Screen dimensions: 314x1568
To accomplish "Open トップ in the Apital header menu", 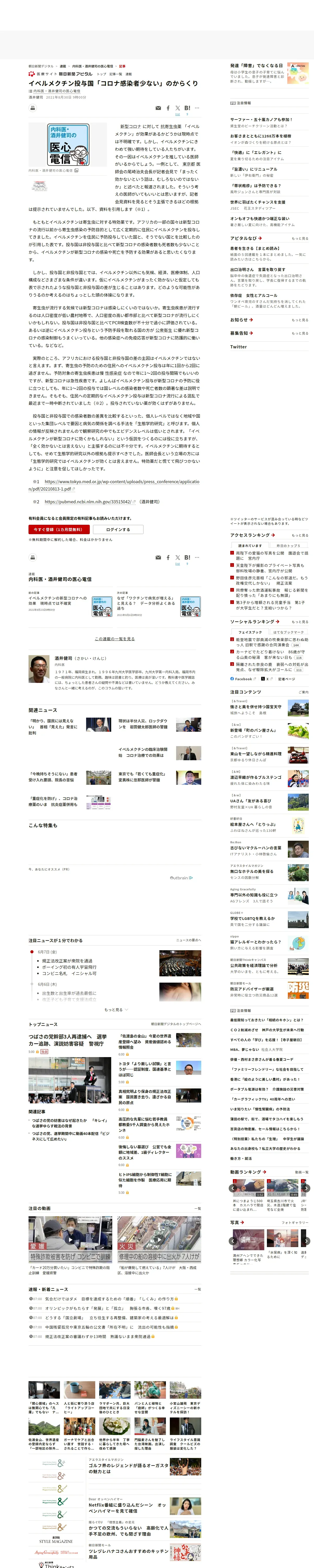I will (x=102, y=74).
